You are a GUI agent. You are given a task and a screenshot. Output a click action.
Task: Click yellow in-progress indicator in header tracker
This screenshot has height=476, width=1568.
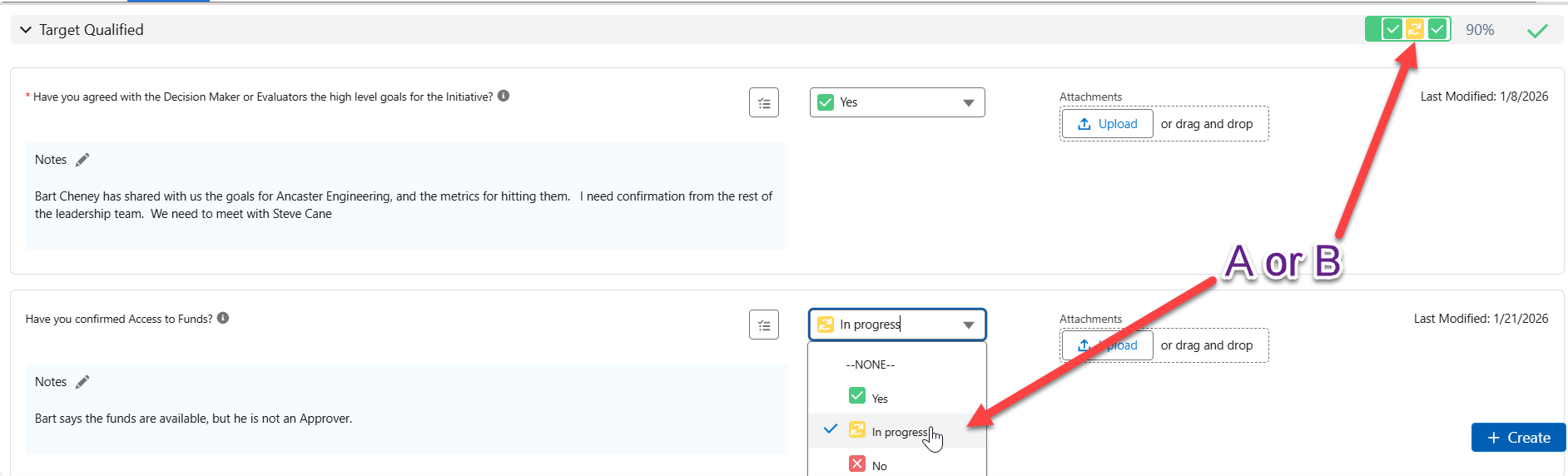pos(1414,29)
